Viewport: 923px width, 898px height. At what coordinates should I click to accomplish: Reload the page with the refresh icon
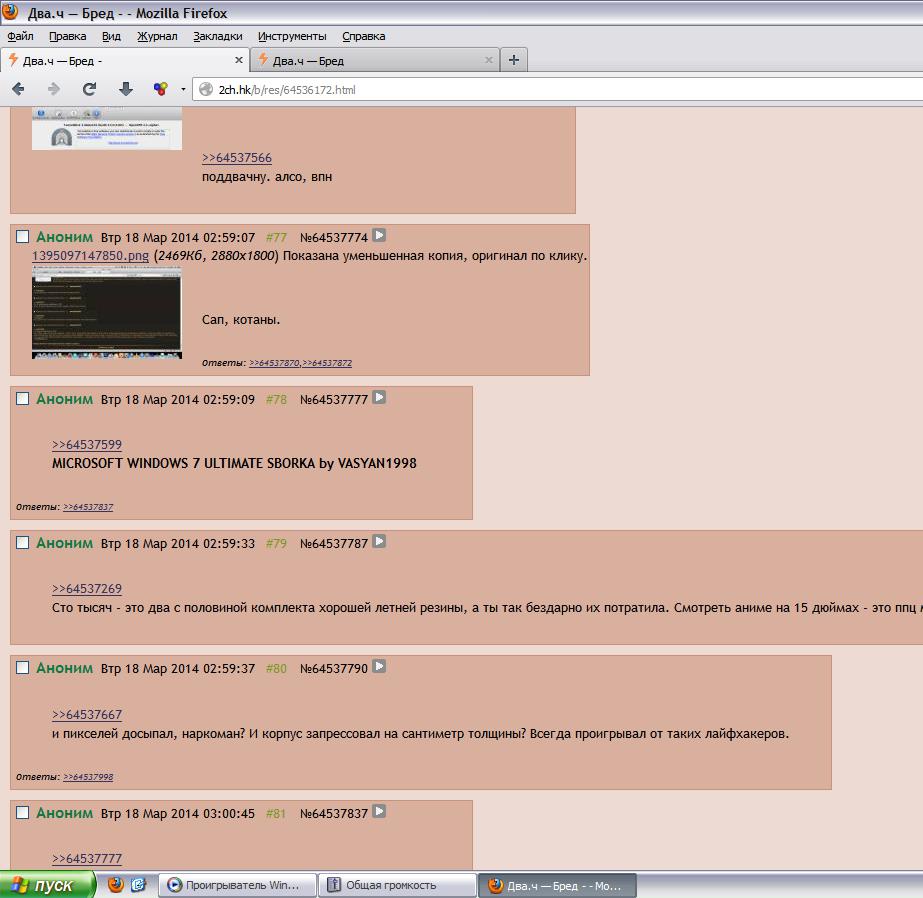[89, 89]
